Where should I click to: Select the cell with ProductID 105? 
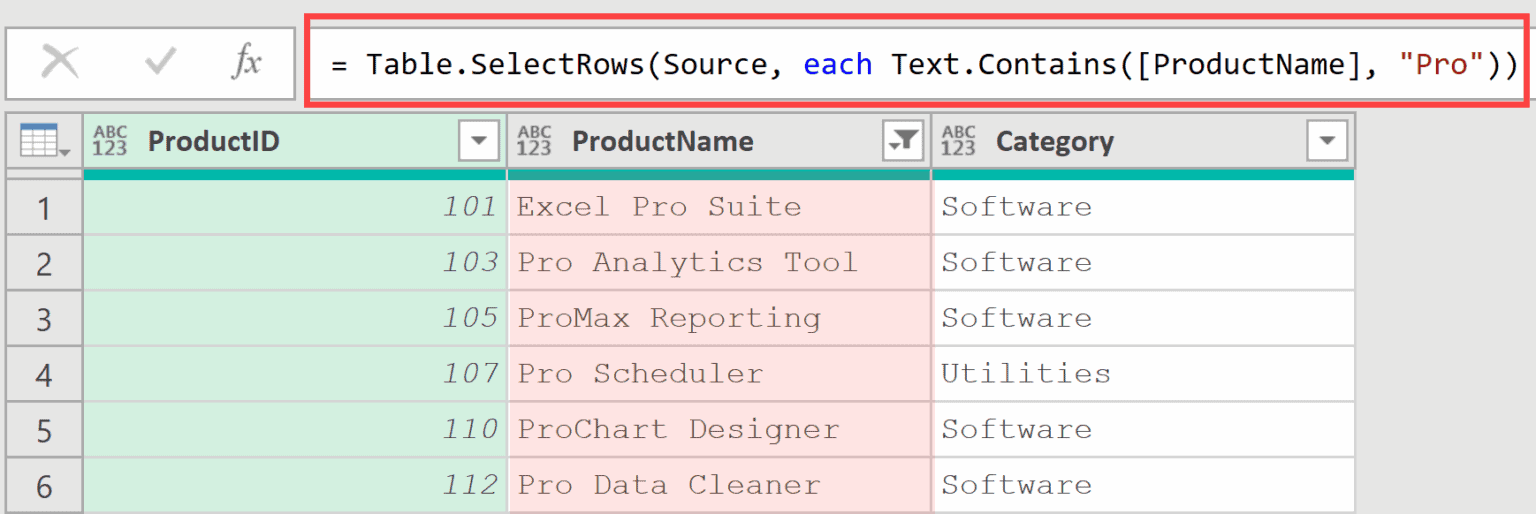click(295, 319)
